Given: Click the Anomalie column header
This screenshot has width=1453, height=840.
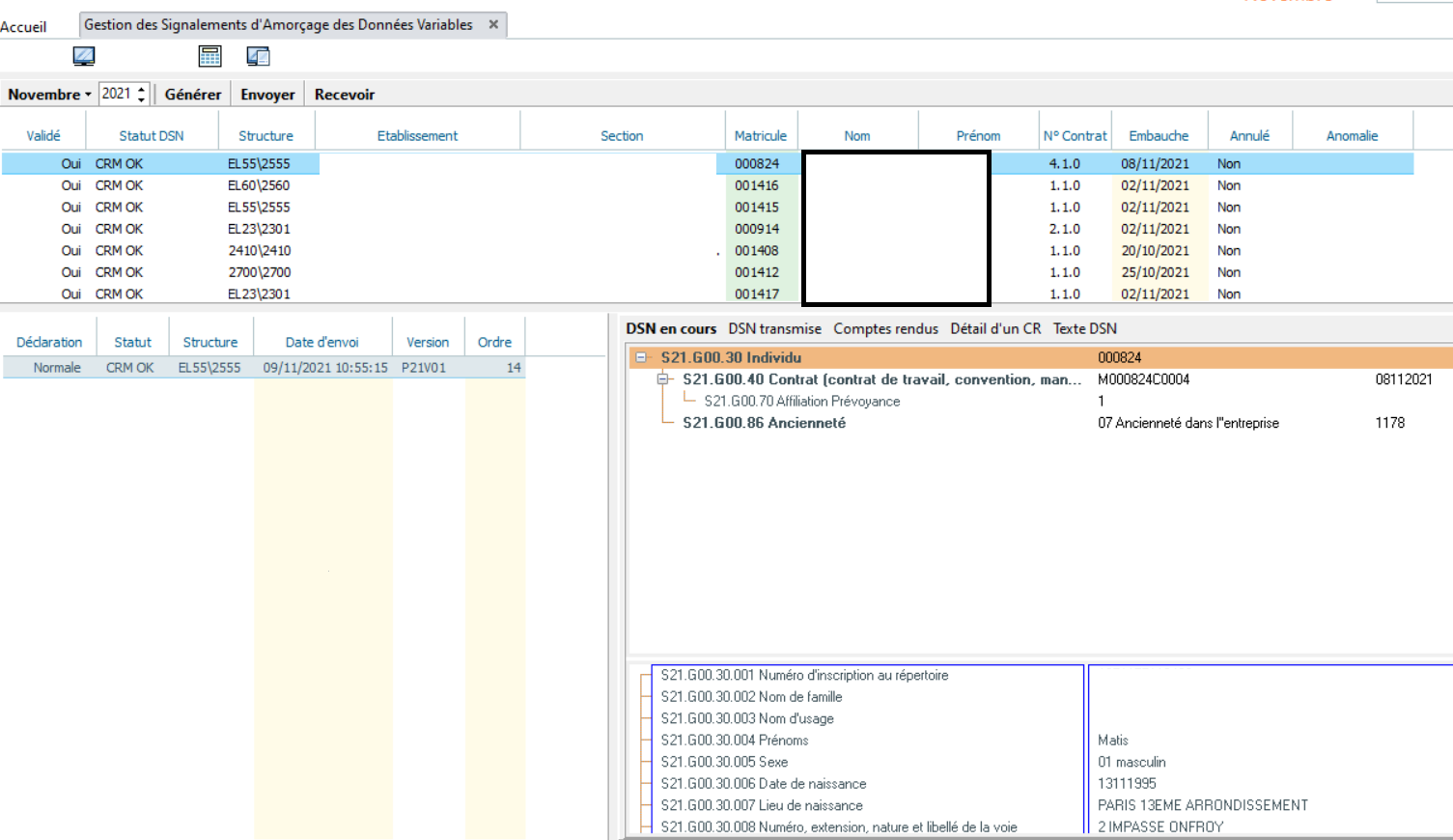Looking at the screenshot, I should (1352, 135).
